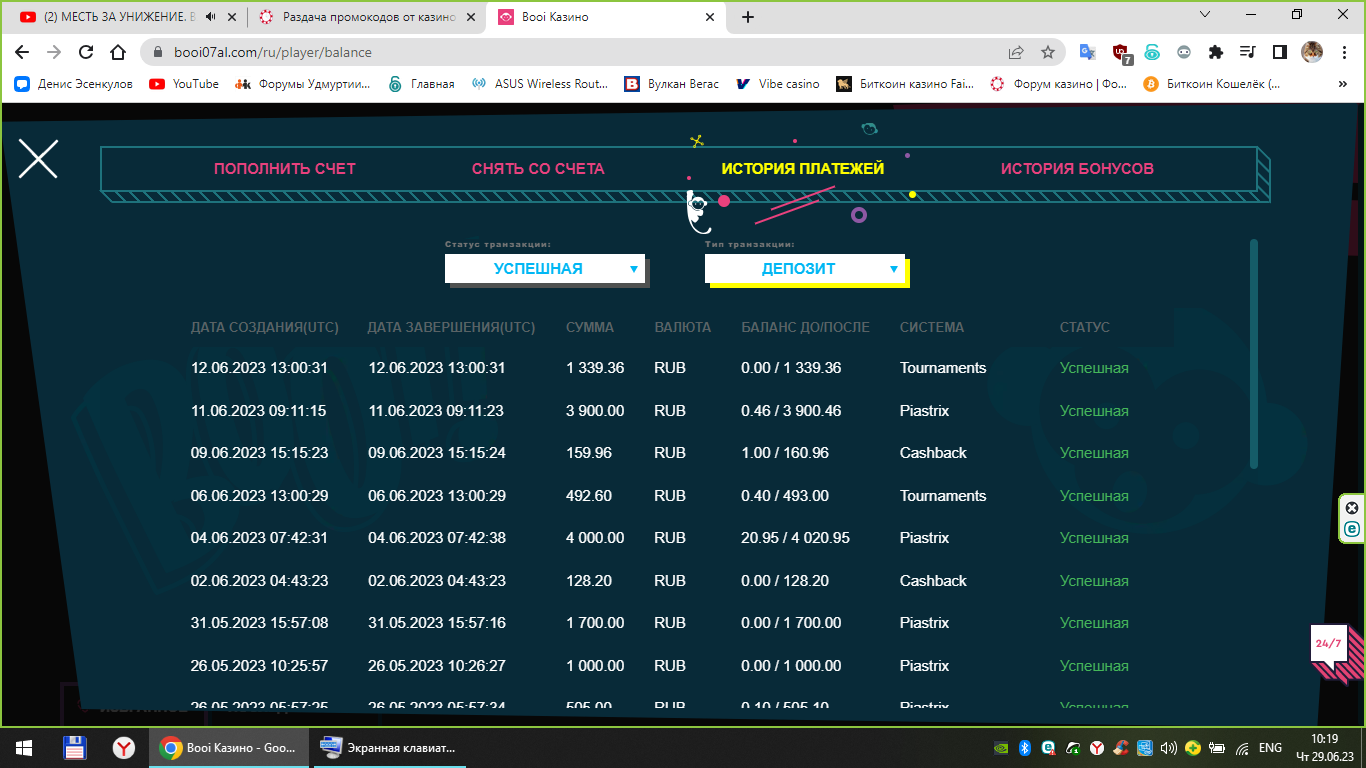
Task: Open Yandex browser from the taskbar
Action: 124,747
